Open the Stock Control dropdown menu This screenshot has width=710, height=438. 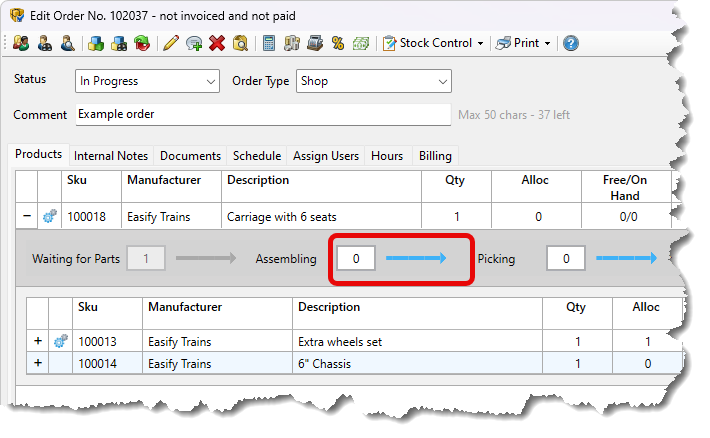[x=434, y=43]
